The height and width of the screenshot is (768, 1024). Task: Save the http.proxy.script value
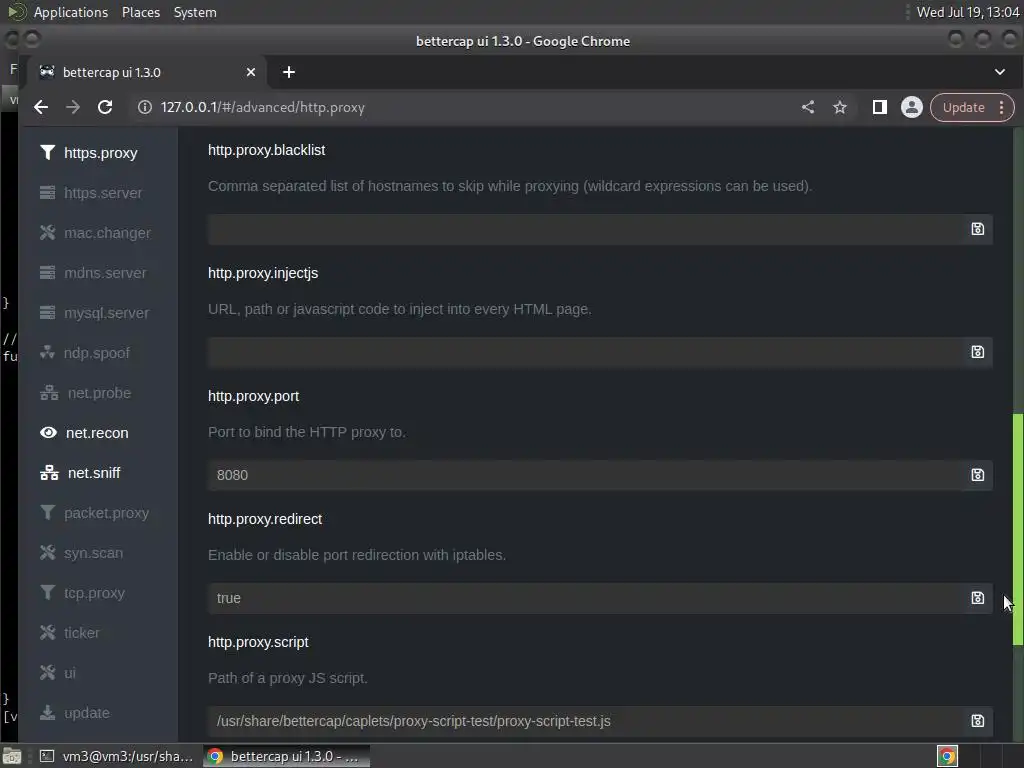pos(977,721)
